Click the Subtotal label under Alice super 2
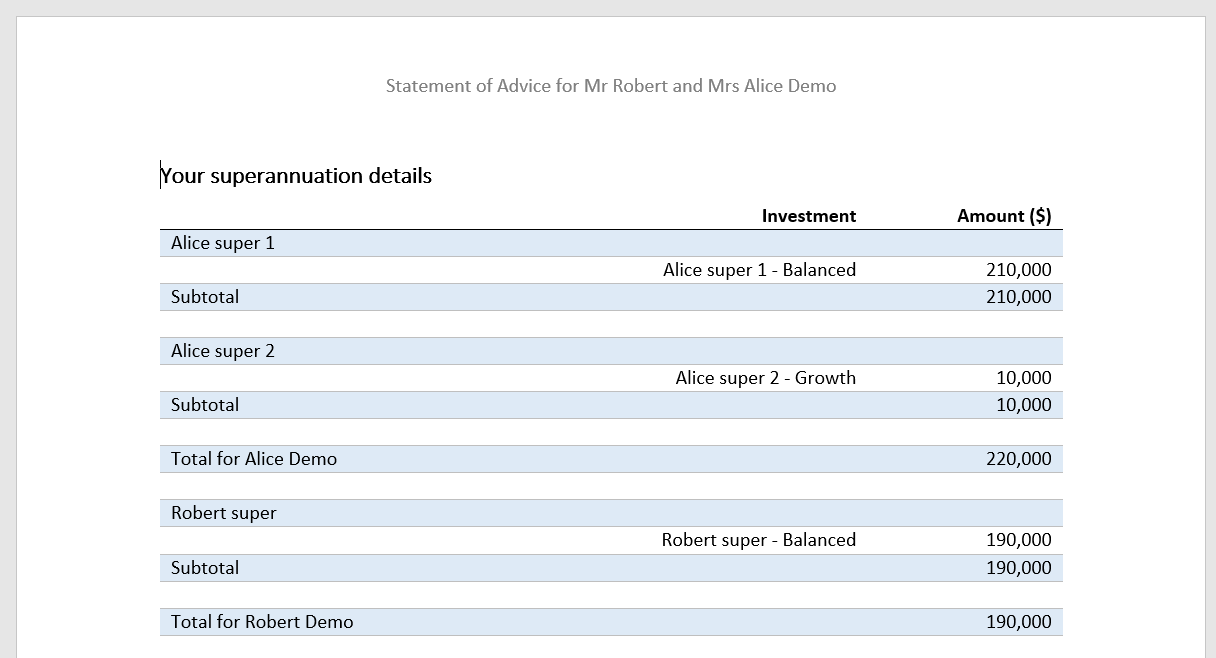Screen dimensions: 1216x658 pyautogui.click(x=205, y=405)
